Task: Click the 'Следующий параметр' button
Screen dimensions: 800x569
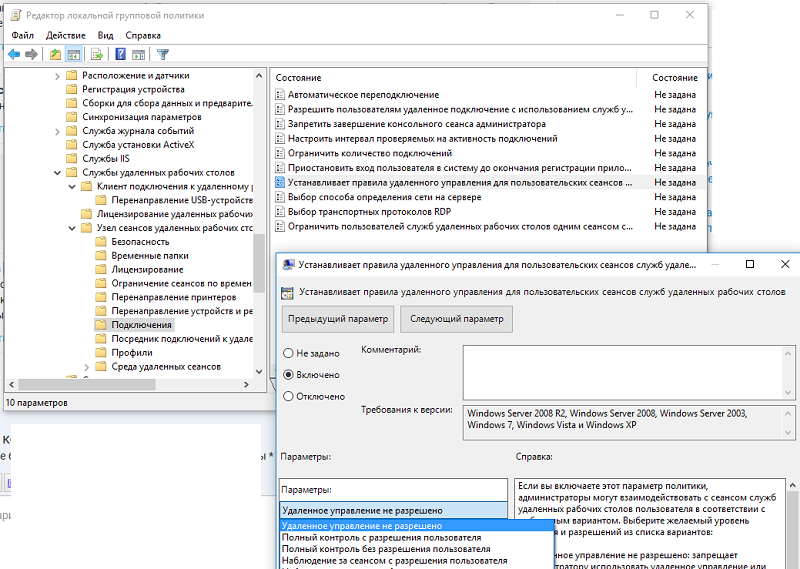Action: click(457, 319)
